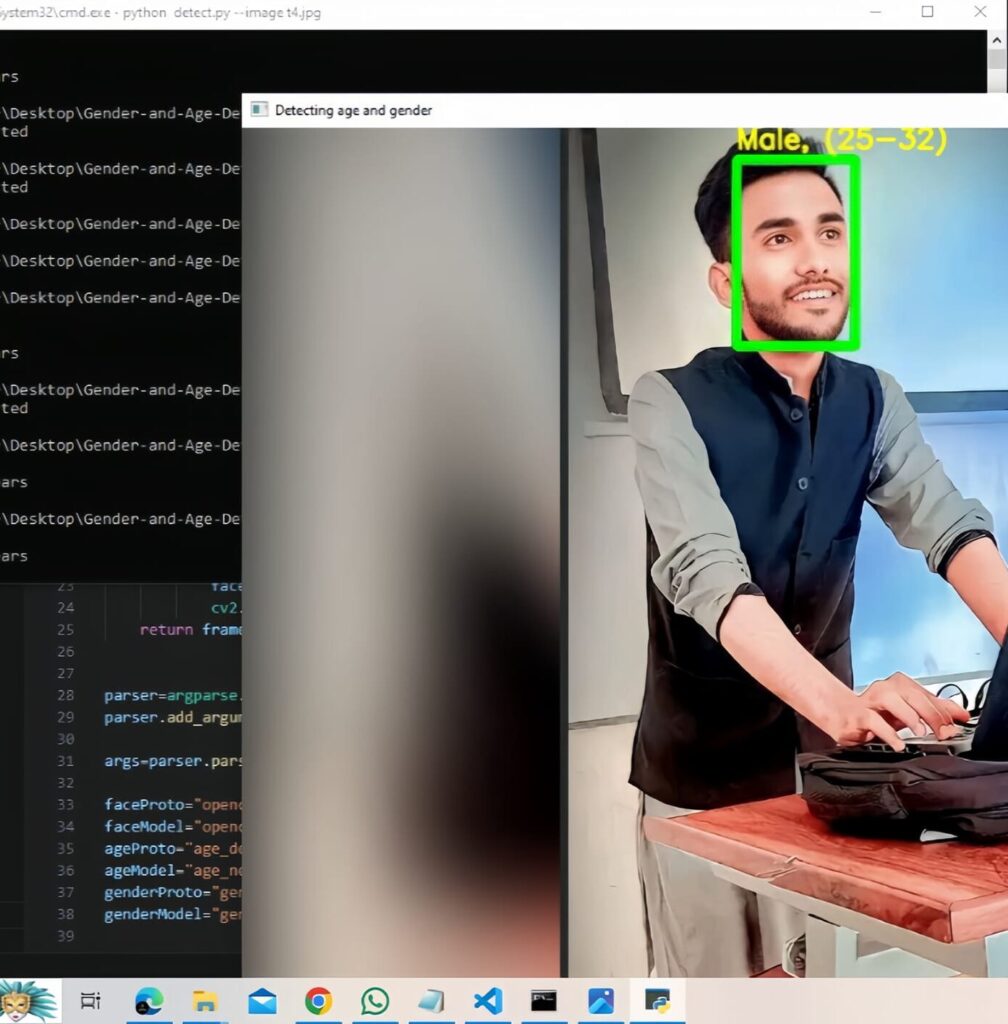
Task: Select the Python window taskbar icon
Action: (657, 1000)
